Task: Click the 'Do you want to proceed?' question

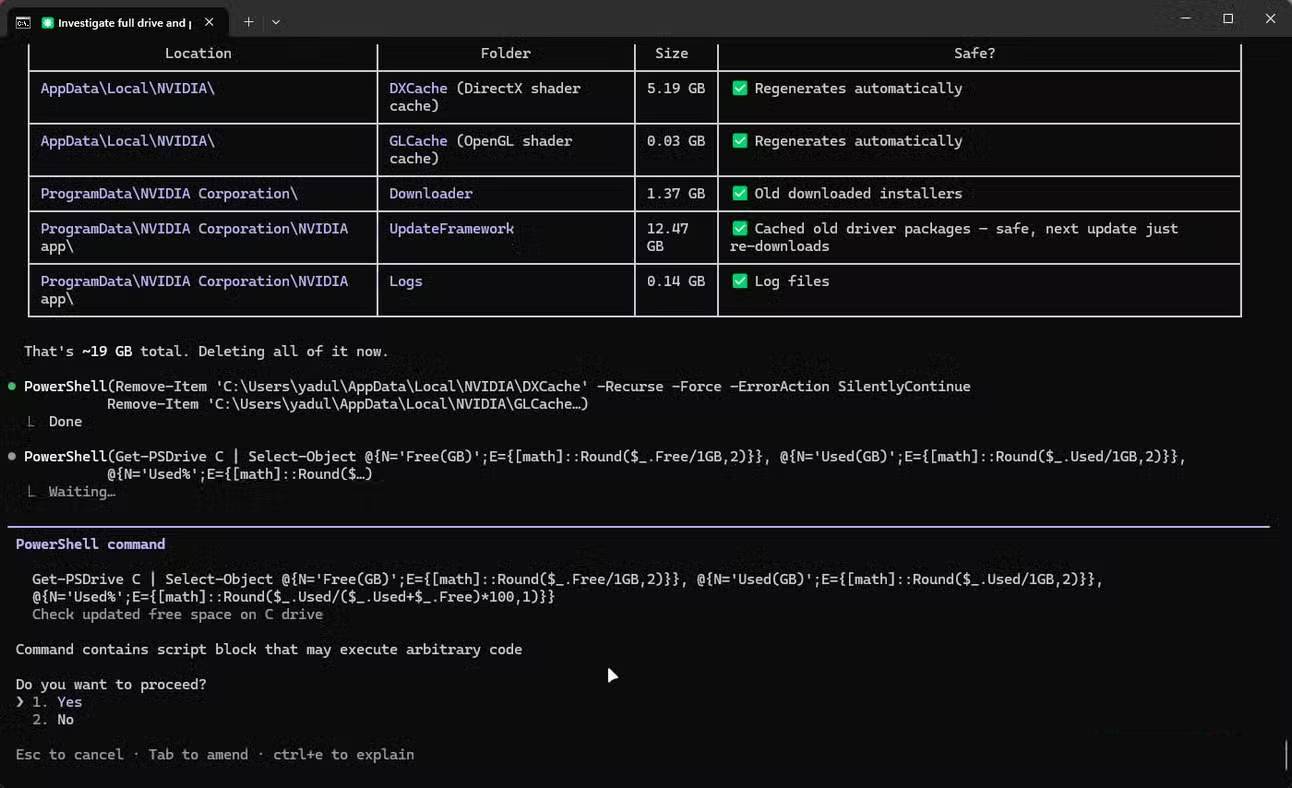Action: click(x=111, y=684)
